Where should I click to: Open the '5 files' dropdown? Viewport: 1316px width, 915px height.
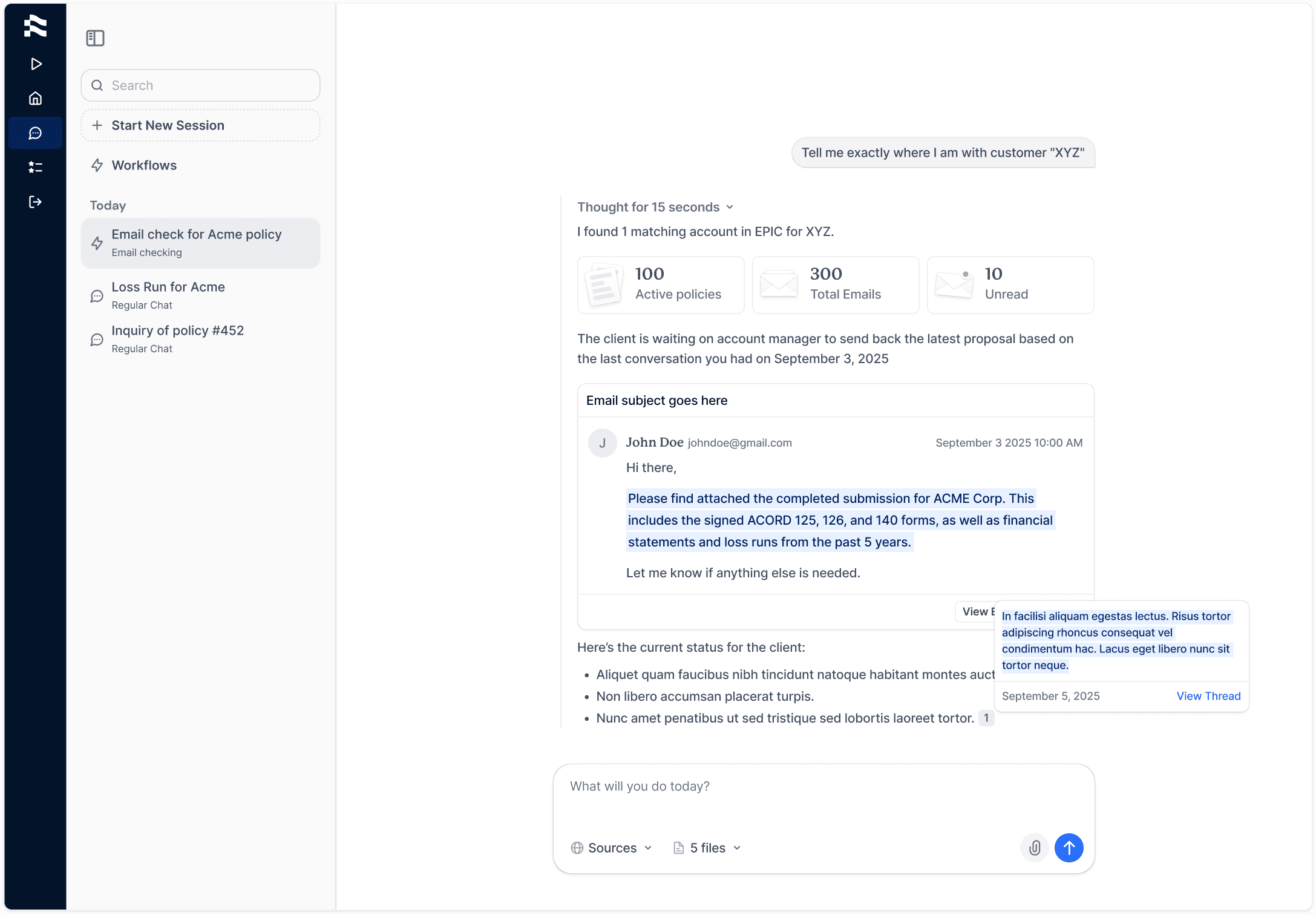707,848
